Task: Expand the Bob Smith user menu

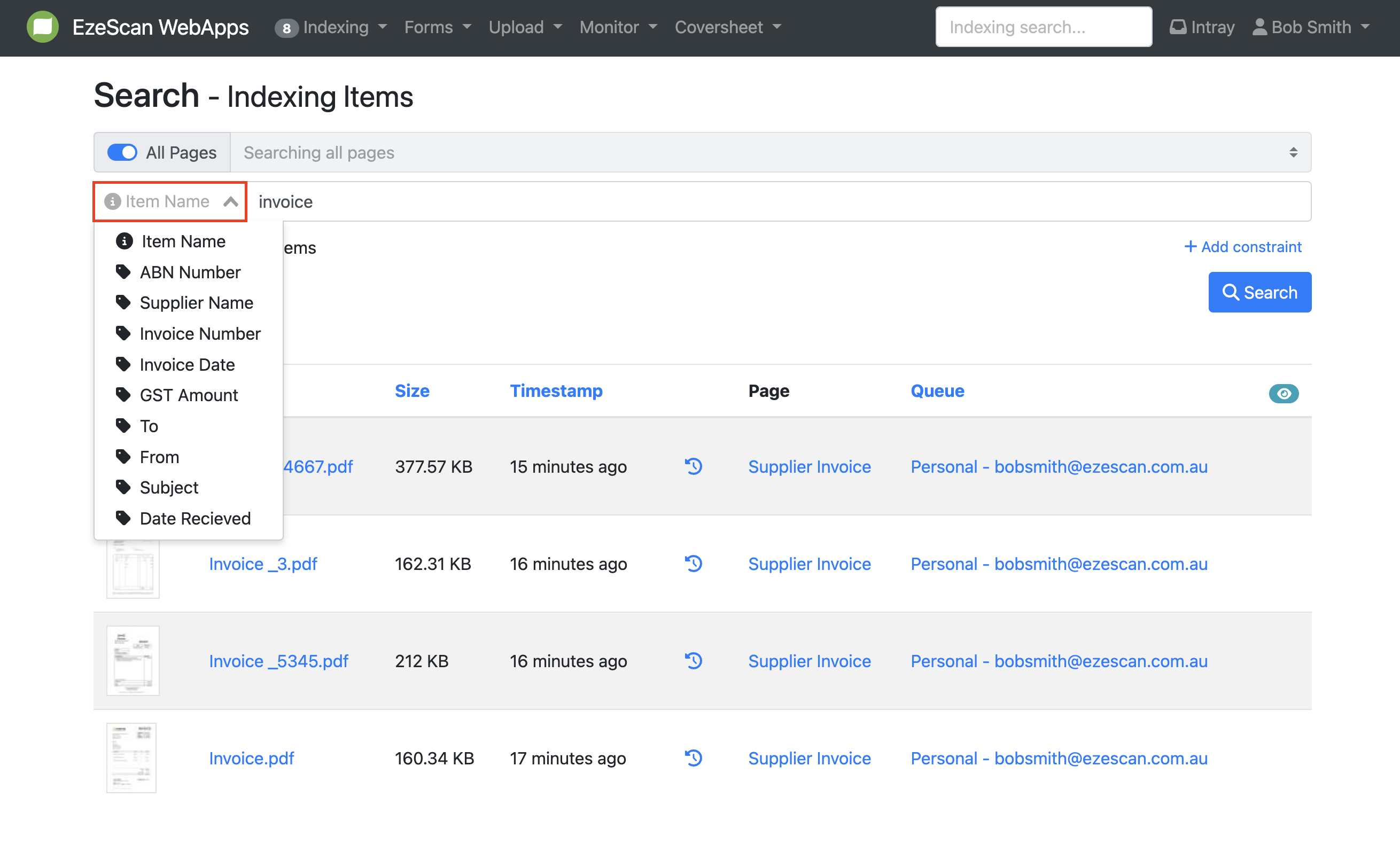Action: (1311, 27)
